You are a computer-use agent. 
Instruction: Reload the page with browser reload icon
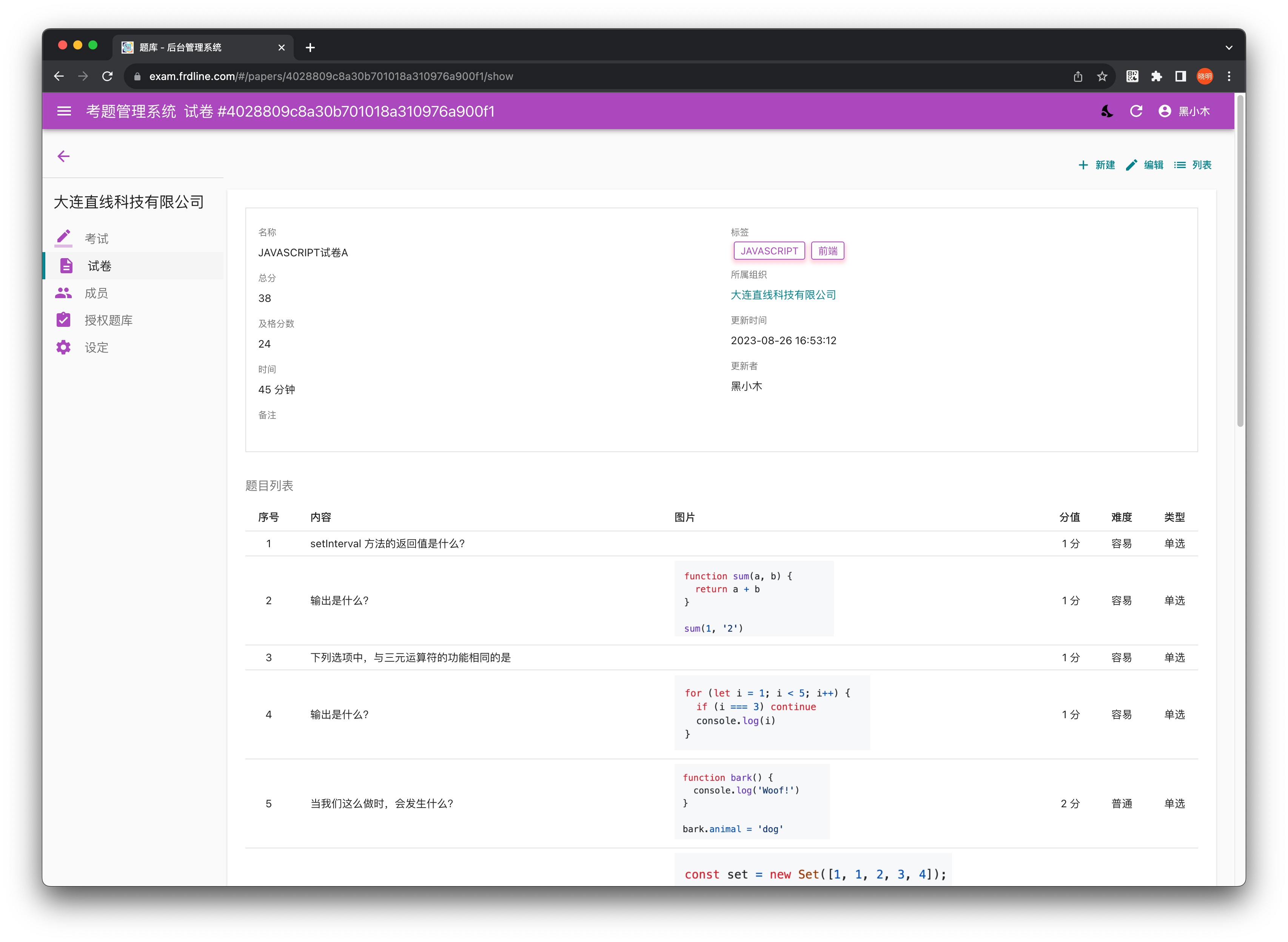pyautogui.click(x=107, y=76)
